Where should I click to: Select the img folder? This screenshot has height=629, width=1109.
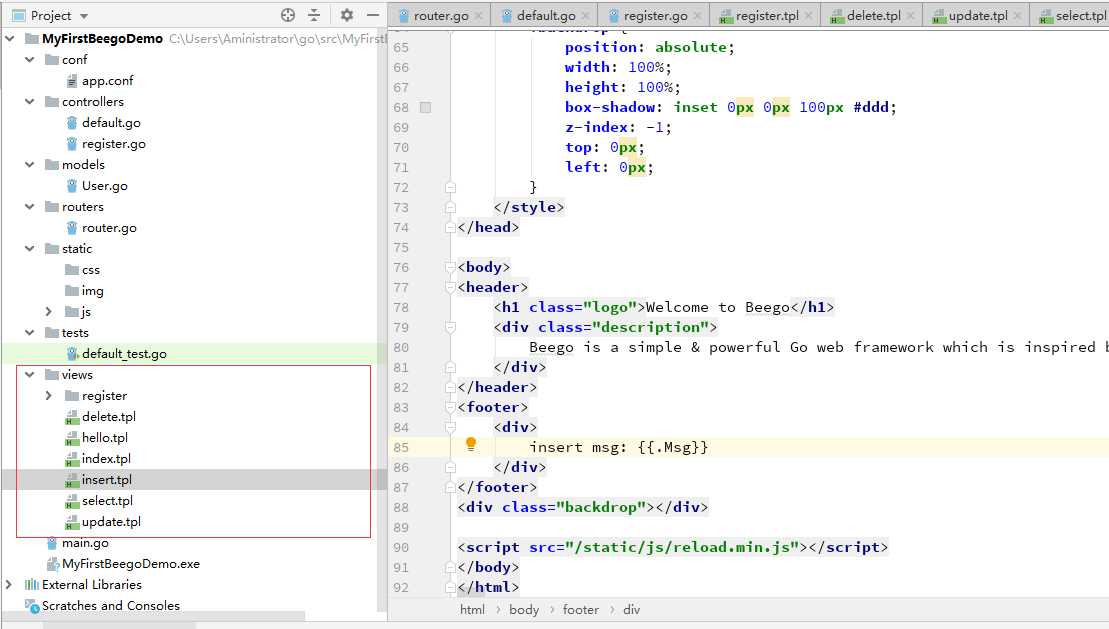(92, 291)
